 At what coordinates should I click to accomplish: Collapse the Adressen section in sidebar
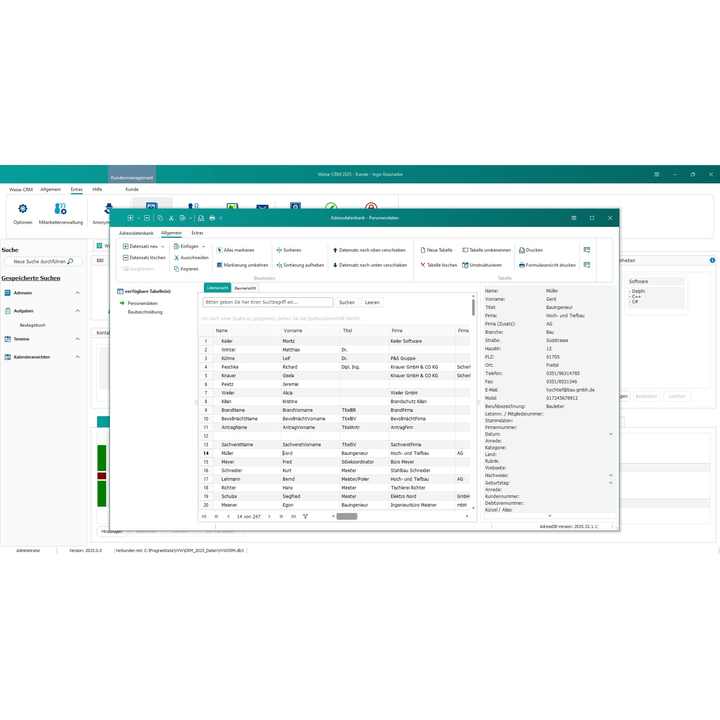78,292
